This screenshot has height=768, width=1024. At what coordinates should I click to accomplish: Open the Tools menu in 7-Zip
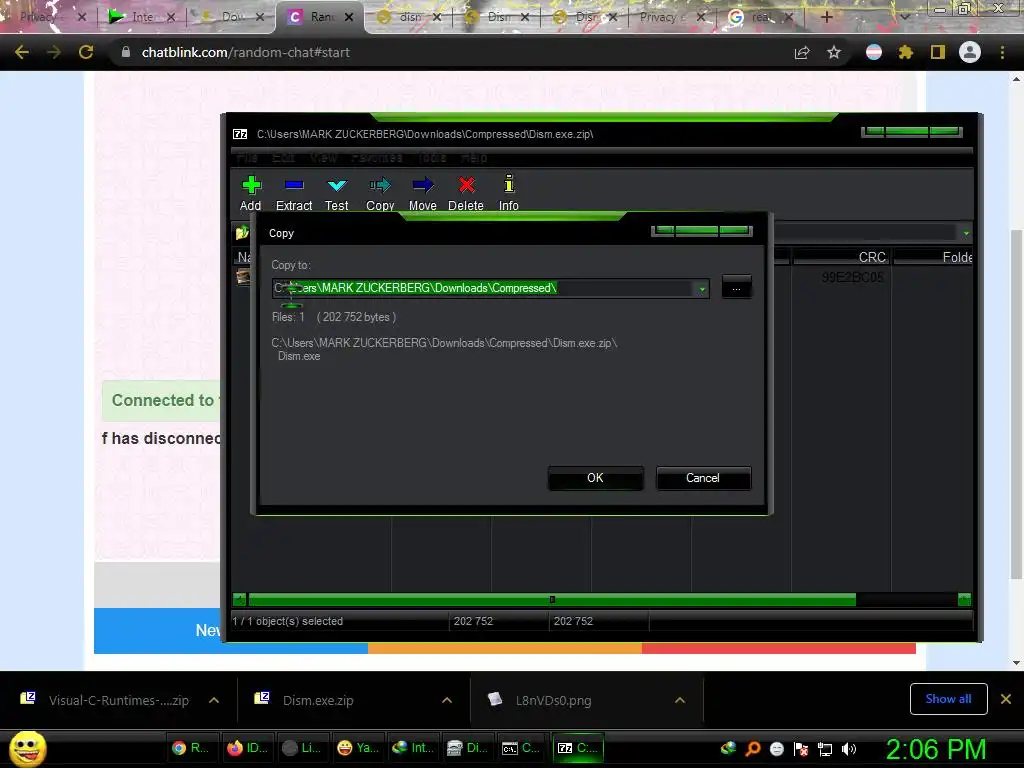[432, 157]
